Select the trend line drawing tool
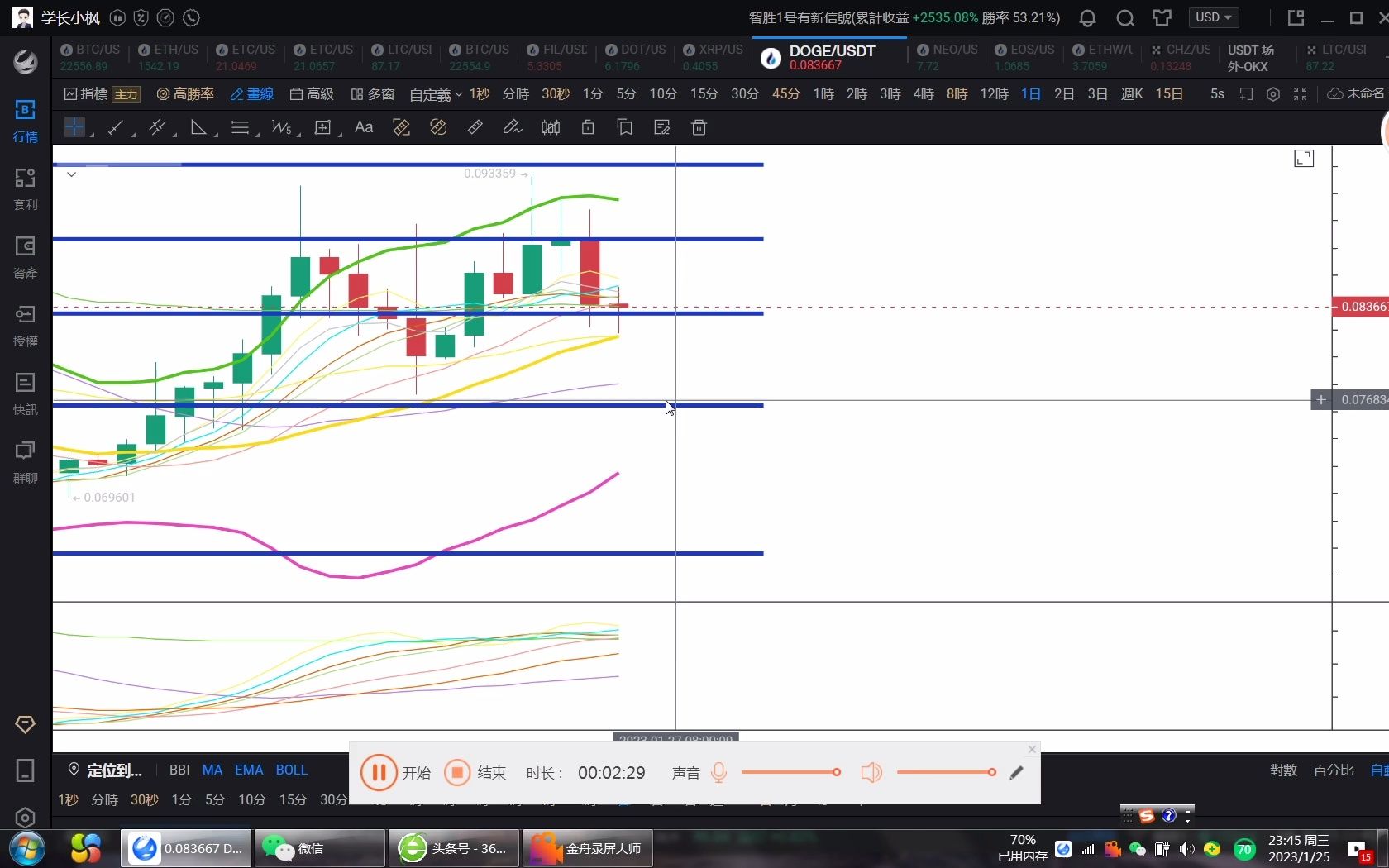 pyautogui.click(x=116, y=127)
